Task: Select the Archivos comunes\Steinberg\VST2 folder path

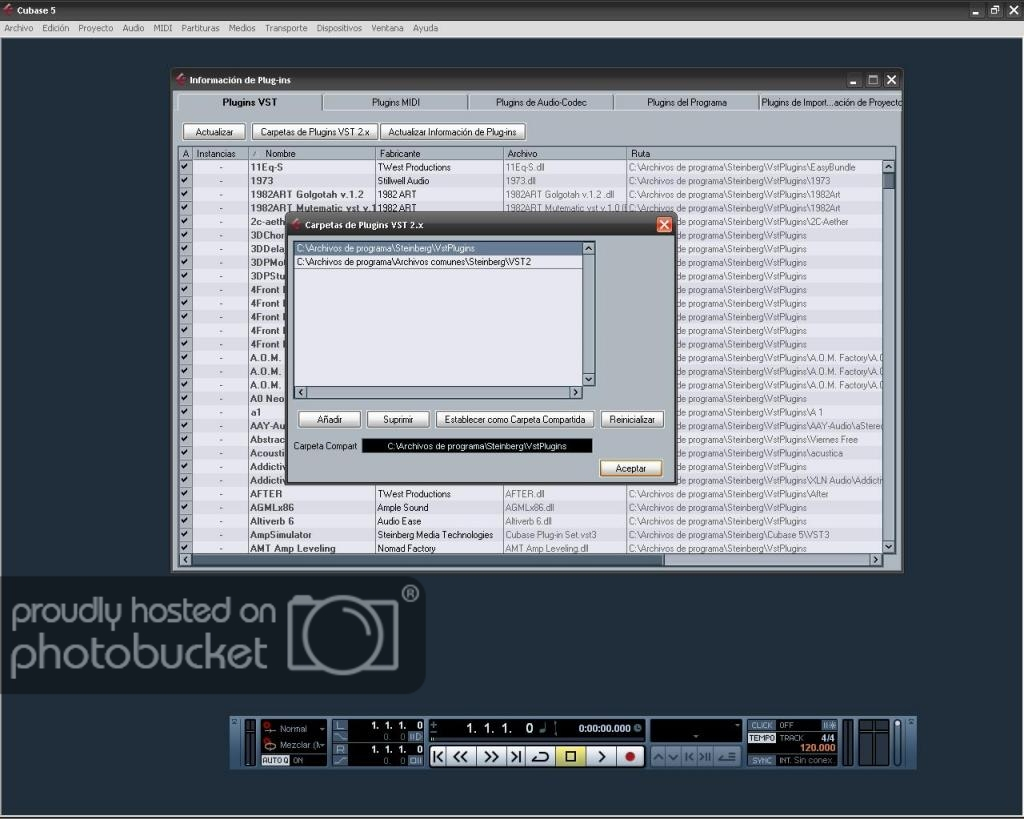Action: tap(438, 262)
